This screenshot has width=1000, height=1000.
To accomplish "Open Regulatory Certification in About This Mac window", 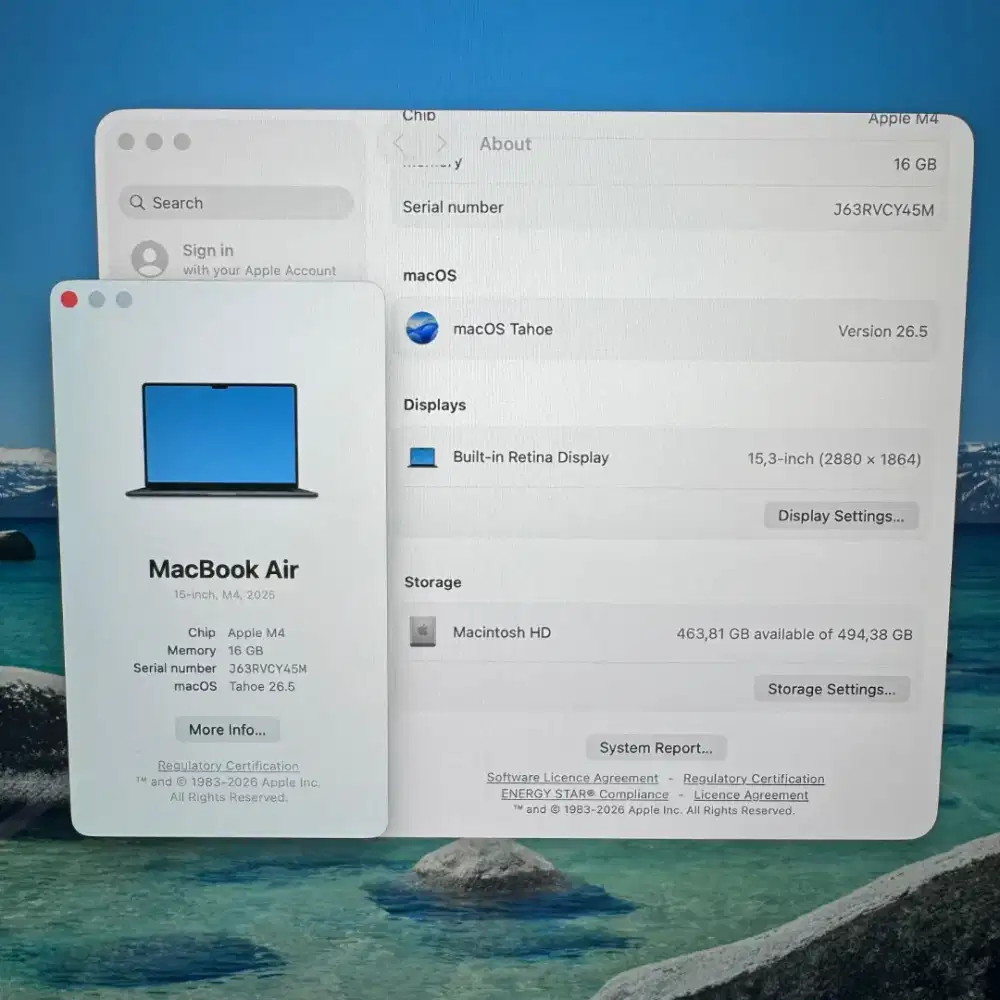I will (x=228, y=765).
